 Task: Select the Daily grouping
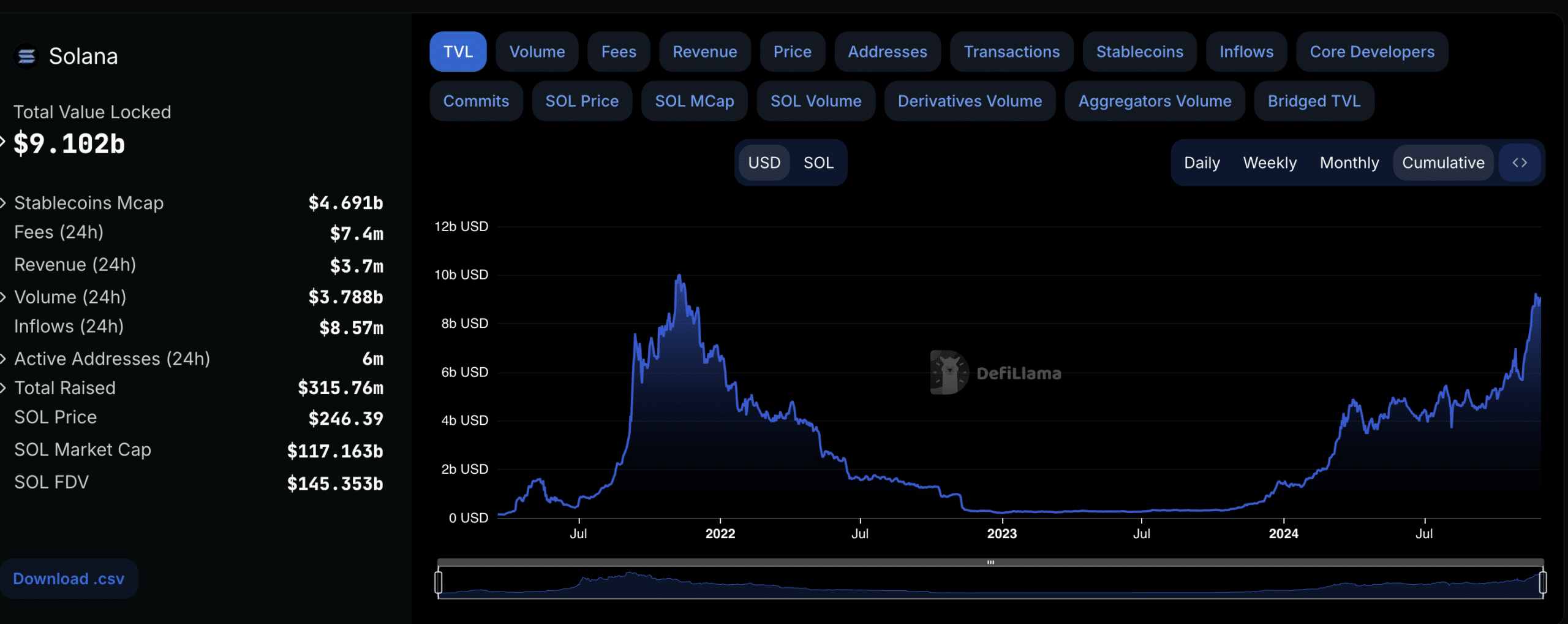pyautogui.click(x=1202, y=162)
